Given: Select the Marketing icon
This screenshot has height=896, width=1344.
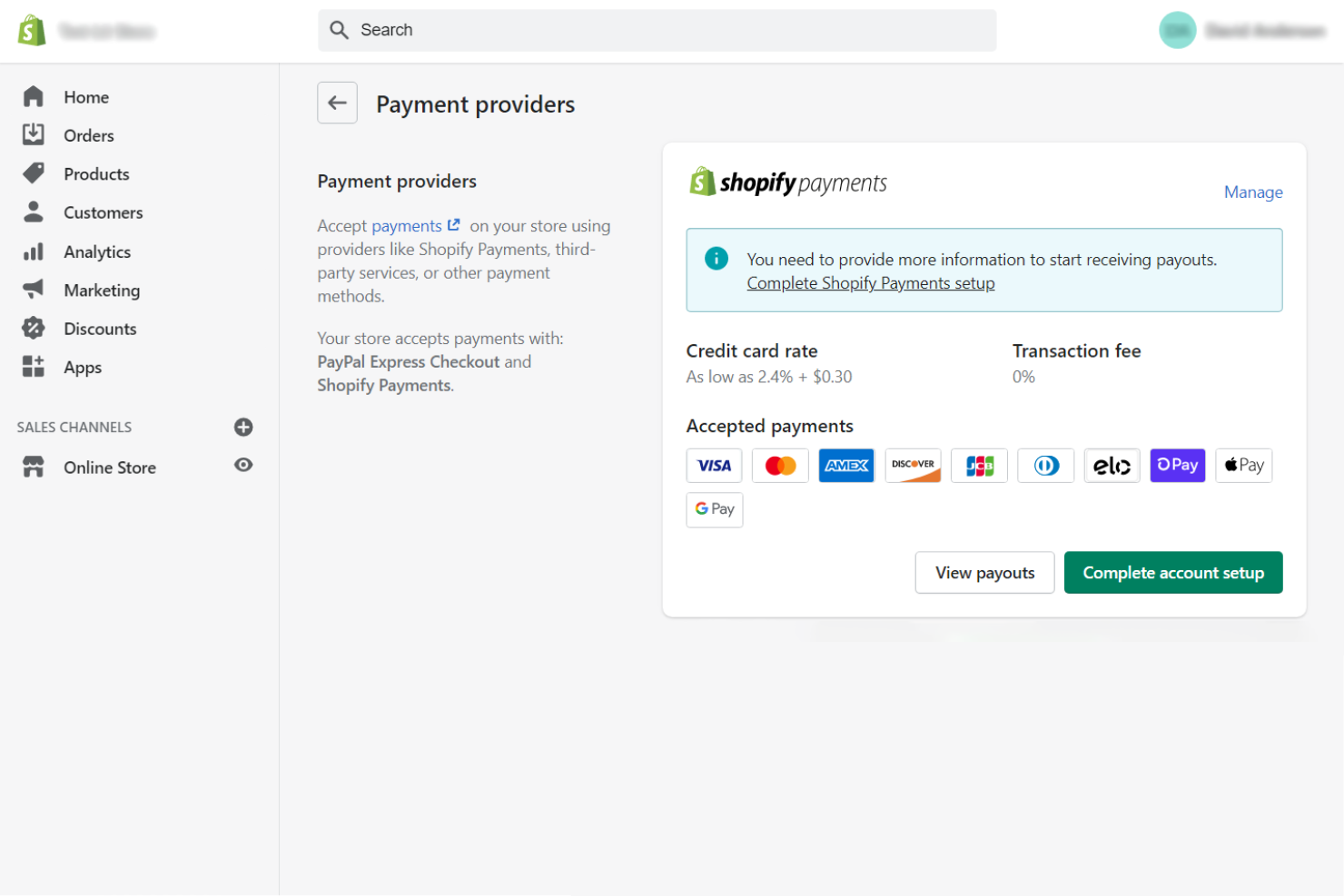Looking at the screenshot, I should [33, 290].
